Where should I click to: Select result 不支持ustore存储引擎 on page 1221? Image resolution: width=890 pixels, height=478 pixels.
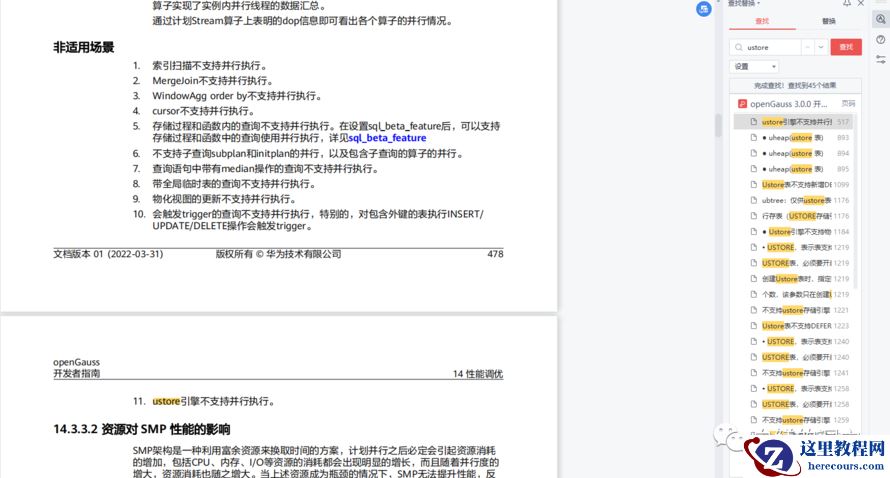[793, 310]
